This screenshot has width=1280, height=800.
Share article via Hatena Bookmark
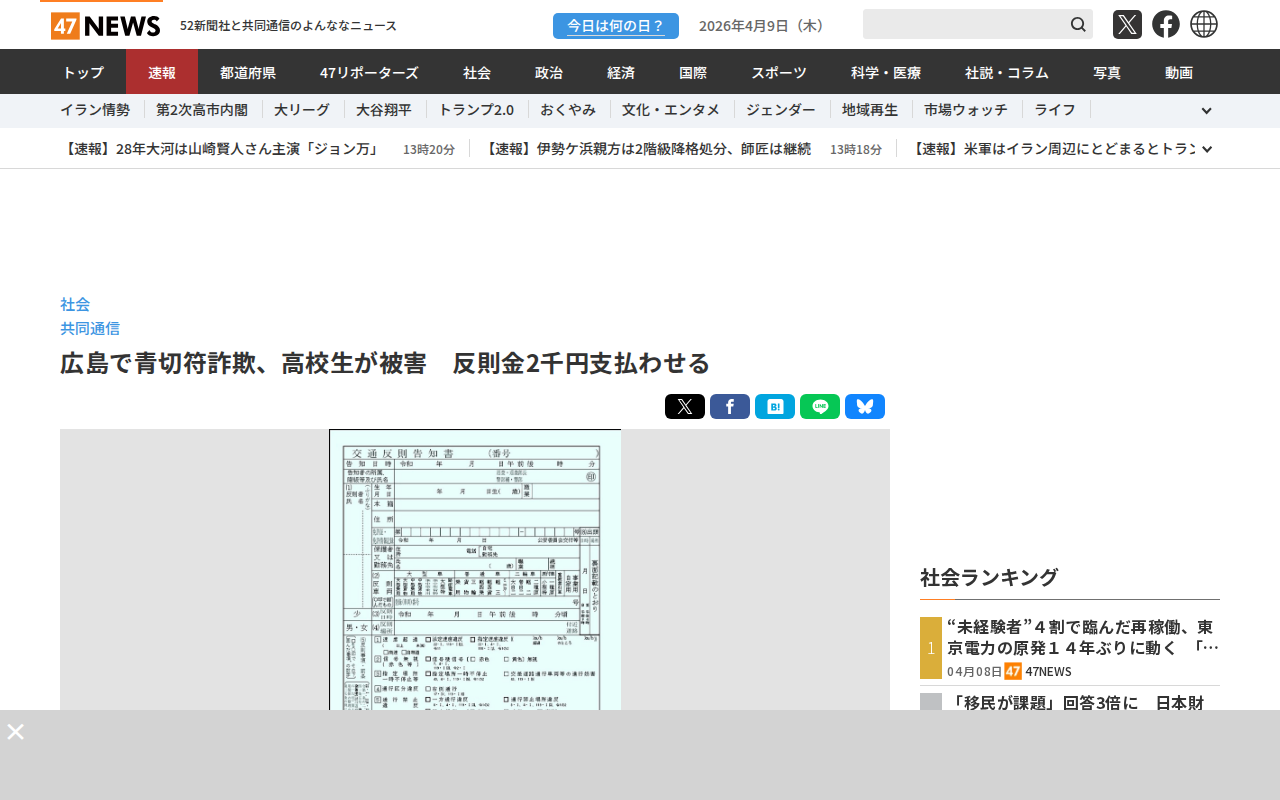(x=775, y=407)
